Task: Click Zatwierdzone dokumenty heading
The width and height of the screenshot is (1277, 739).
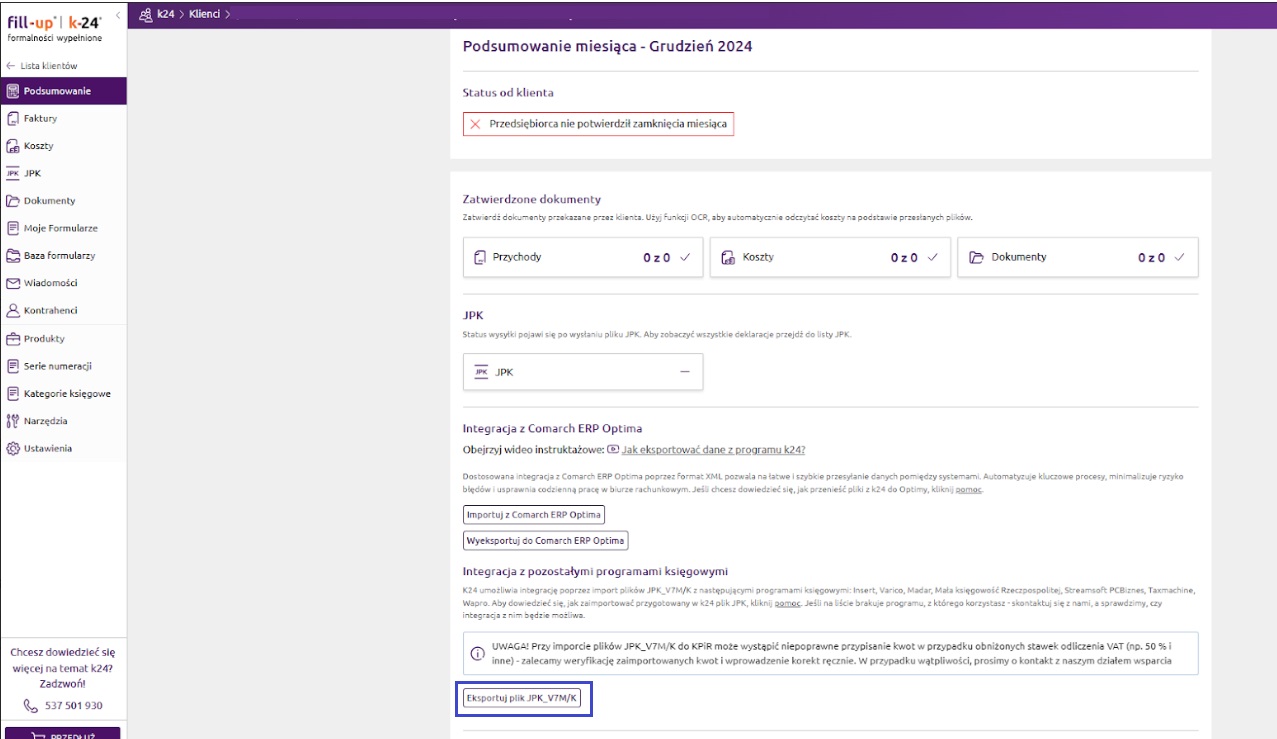Action: (x=532, y=199)
